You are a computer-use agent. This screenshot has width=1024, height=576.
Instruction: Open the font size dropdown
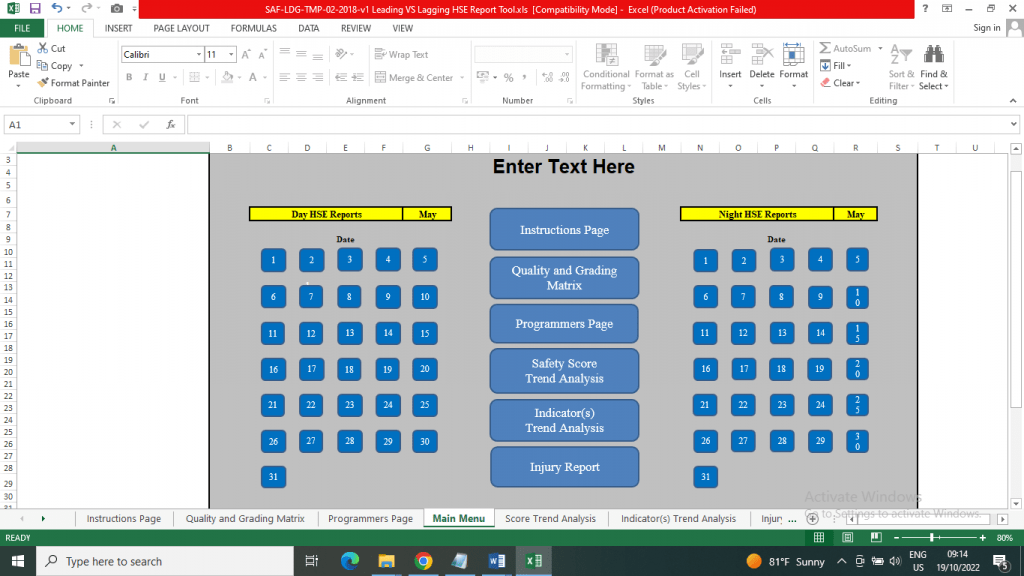[231, 54]
